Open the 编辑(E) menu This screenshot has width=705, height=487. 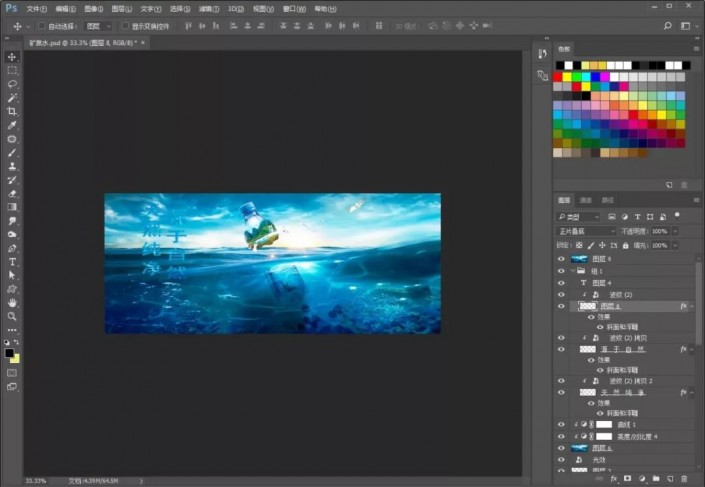[x=66, y=9]
